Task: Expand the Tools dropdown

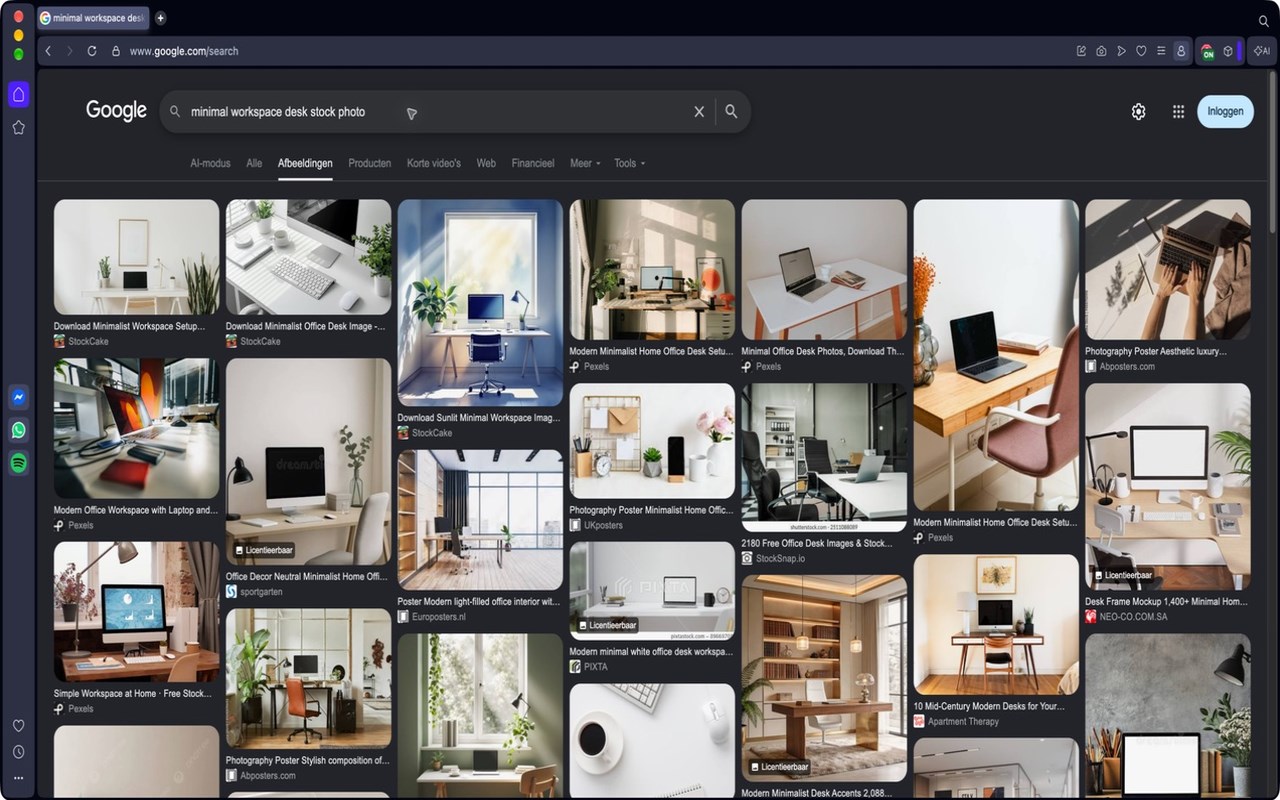Action: pos(629,163)
